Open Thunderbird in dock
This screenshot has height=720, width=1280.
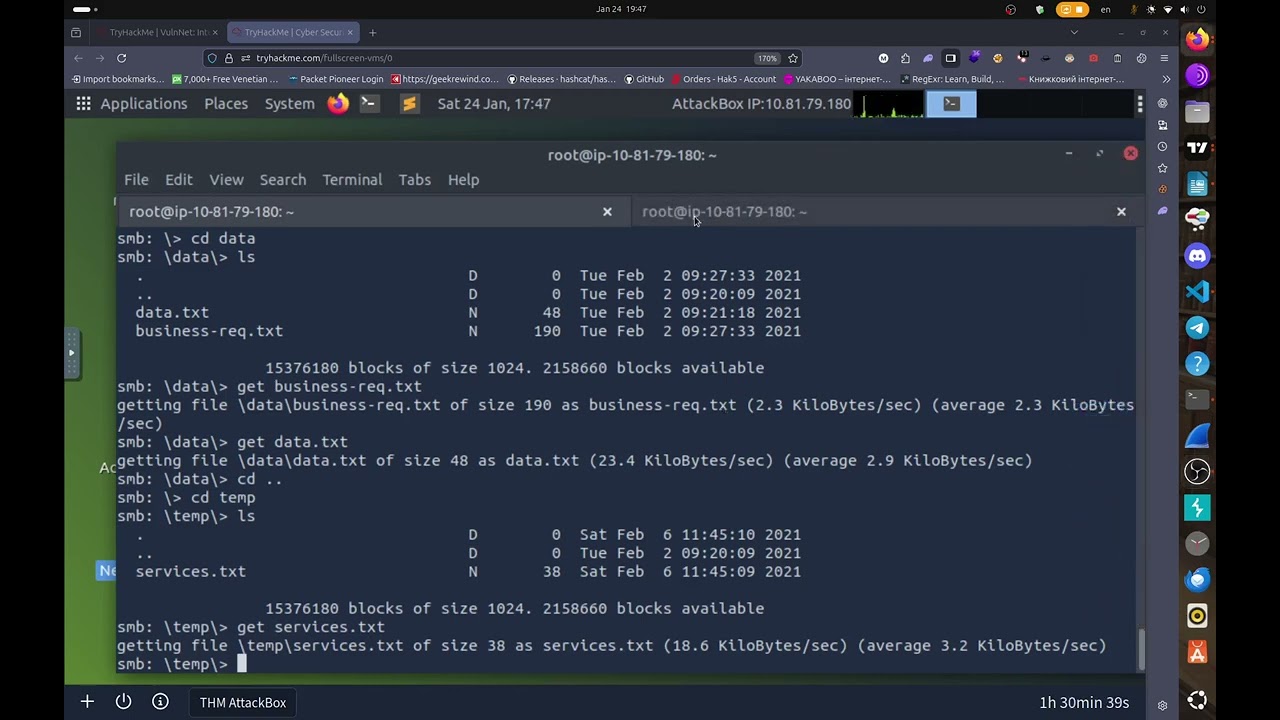point(1197,580)
